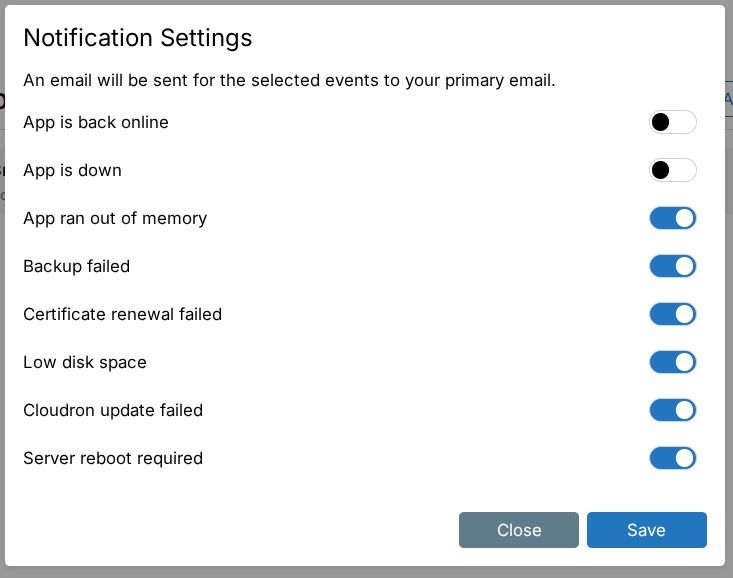The width and height of the screenshot is (733, 578).
Task: Switch off the Backup failed toggle
Action: tap(672, 266)
